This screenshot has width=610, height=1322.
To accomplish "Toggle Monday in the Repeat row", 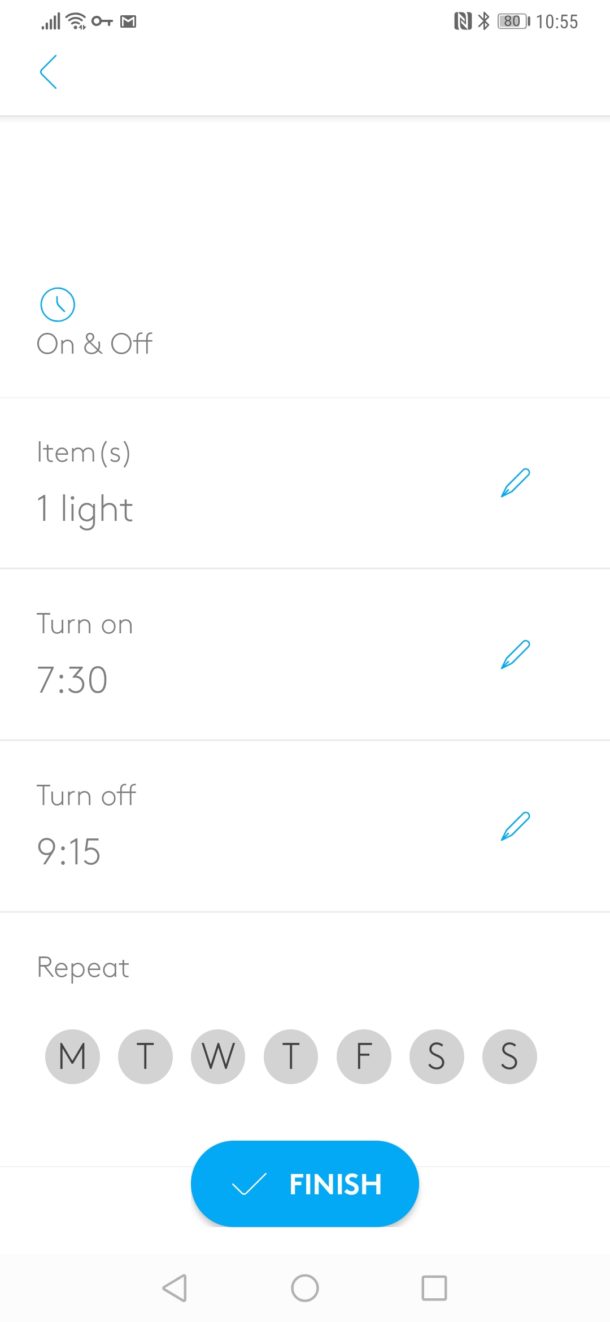I will pos(72,1056).
